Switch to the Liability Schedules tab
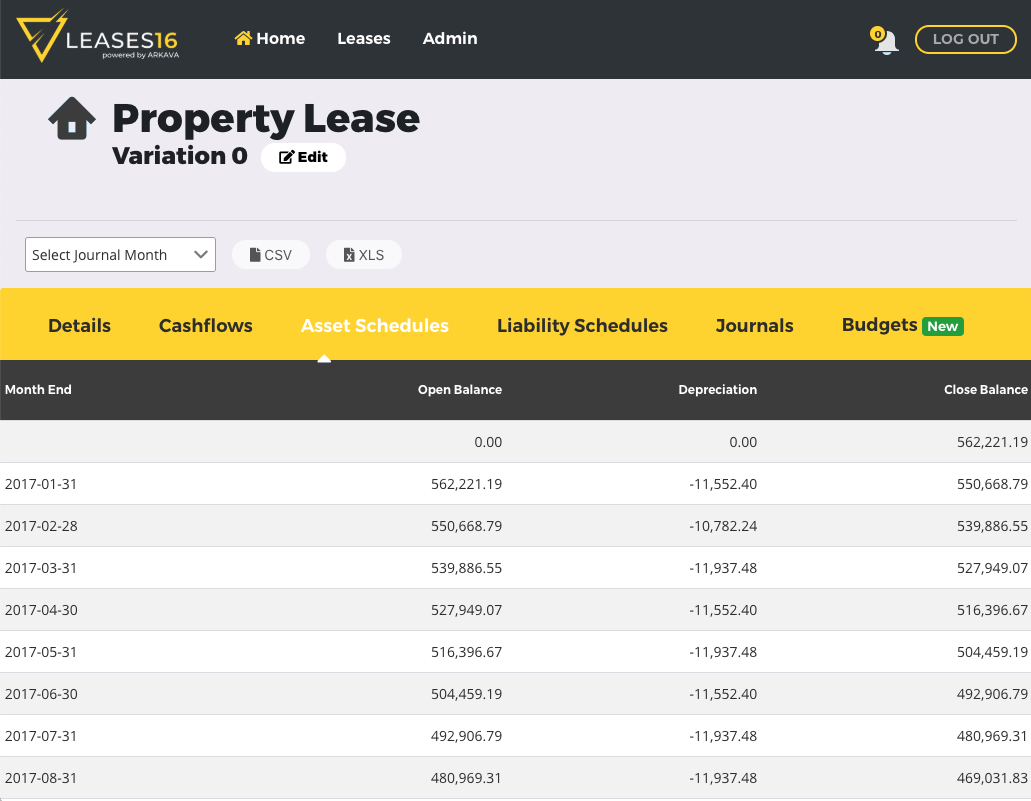The width and height of the screenshot is (1031, 801). click(x=582, y=325)
